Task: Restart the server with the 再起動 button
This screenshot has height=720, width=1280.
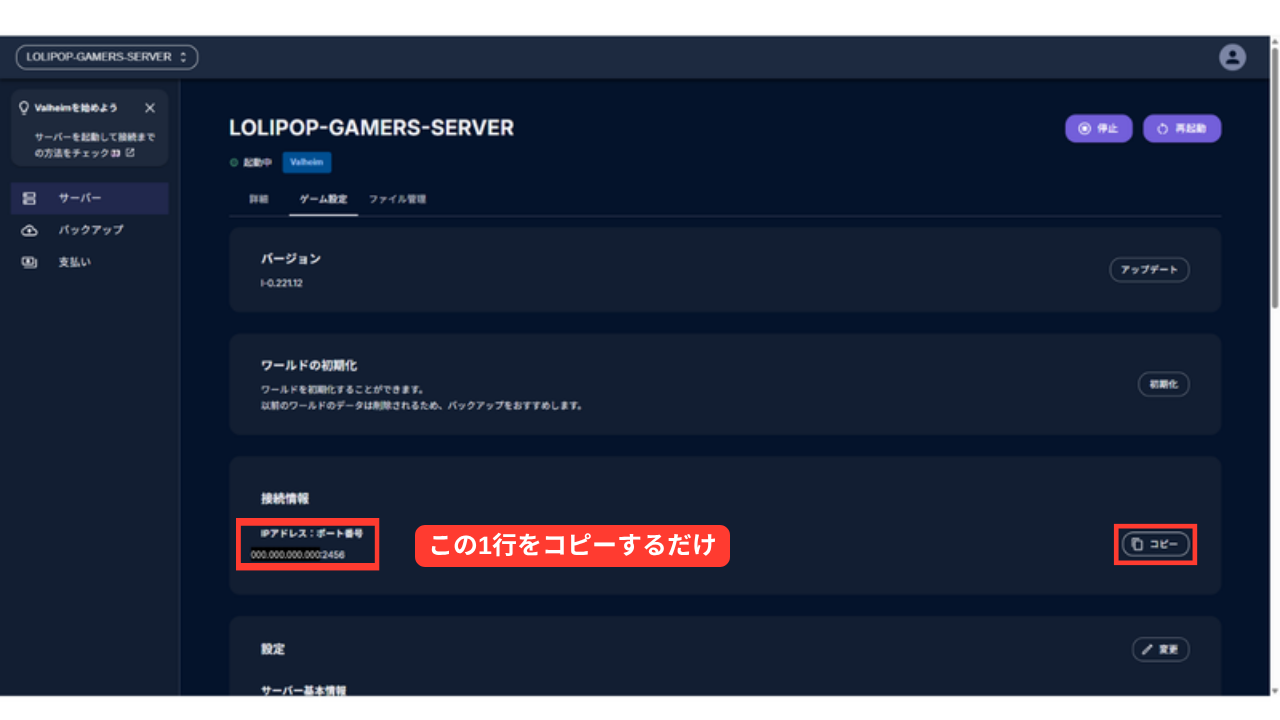Action: point(1182,129)
